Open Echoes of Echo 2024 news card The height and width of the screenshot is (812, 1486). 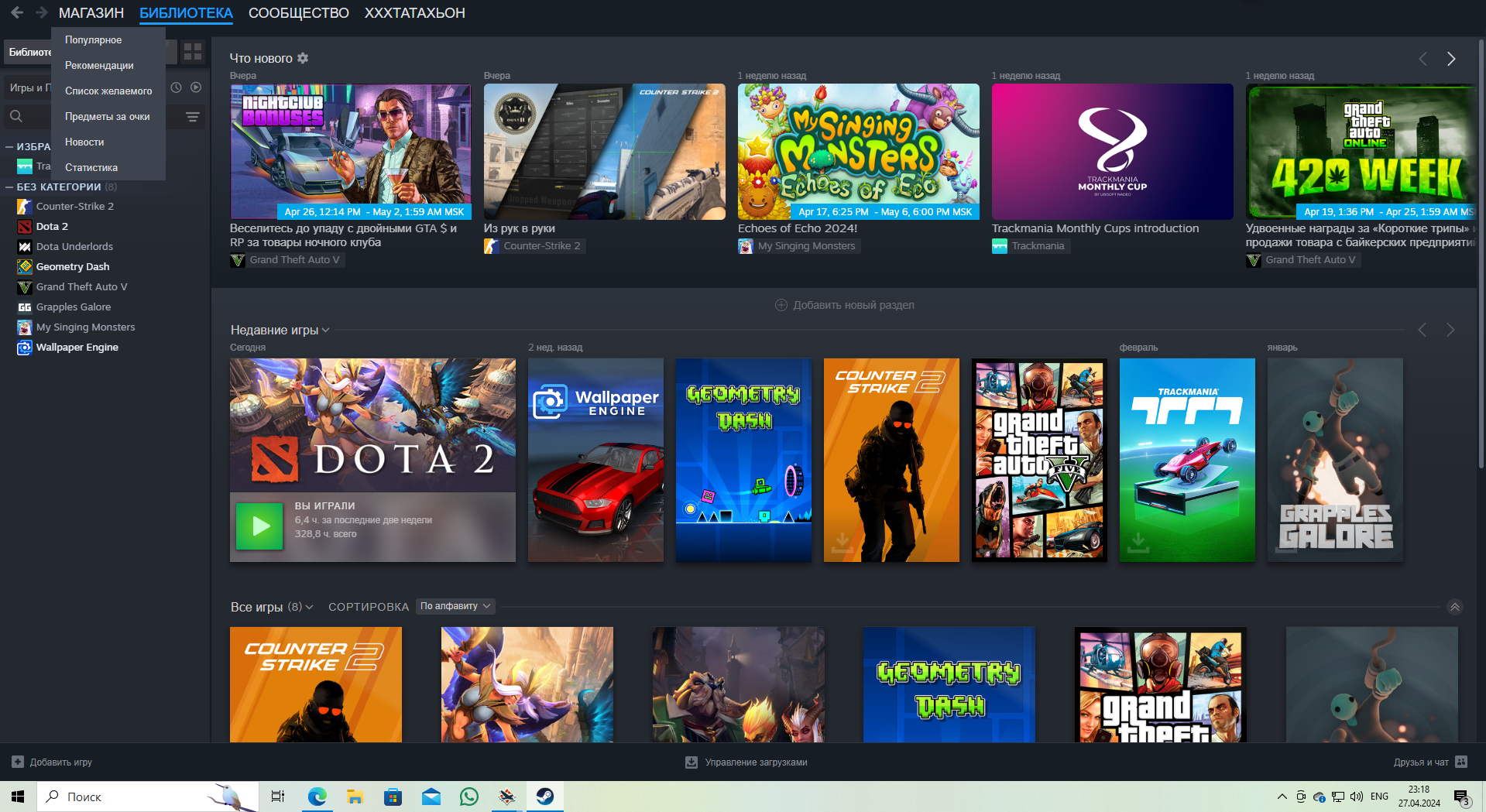click(x=858, y=152)
